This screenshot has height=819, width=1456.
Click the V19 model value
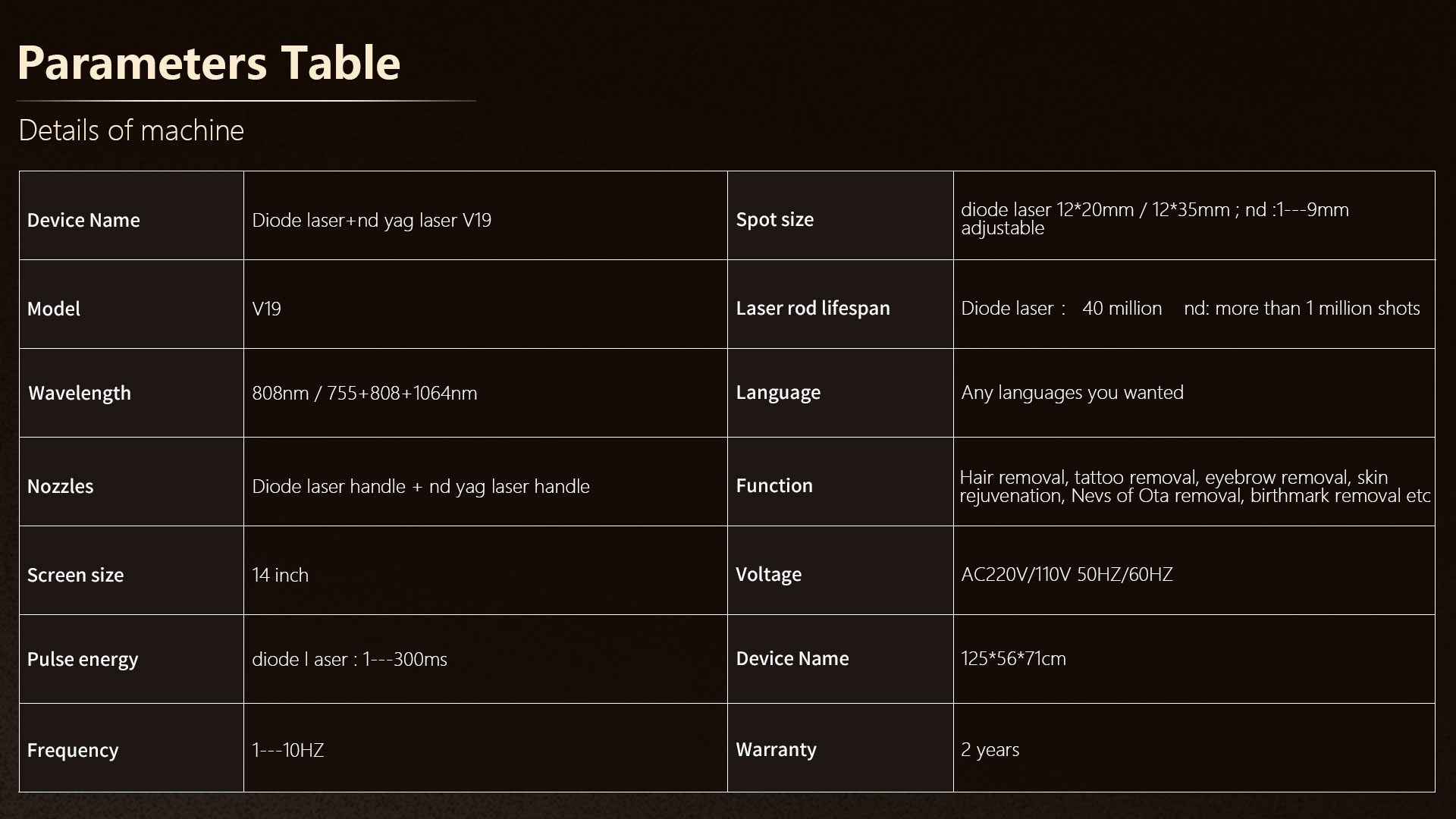click(266, 309)
